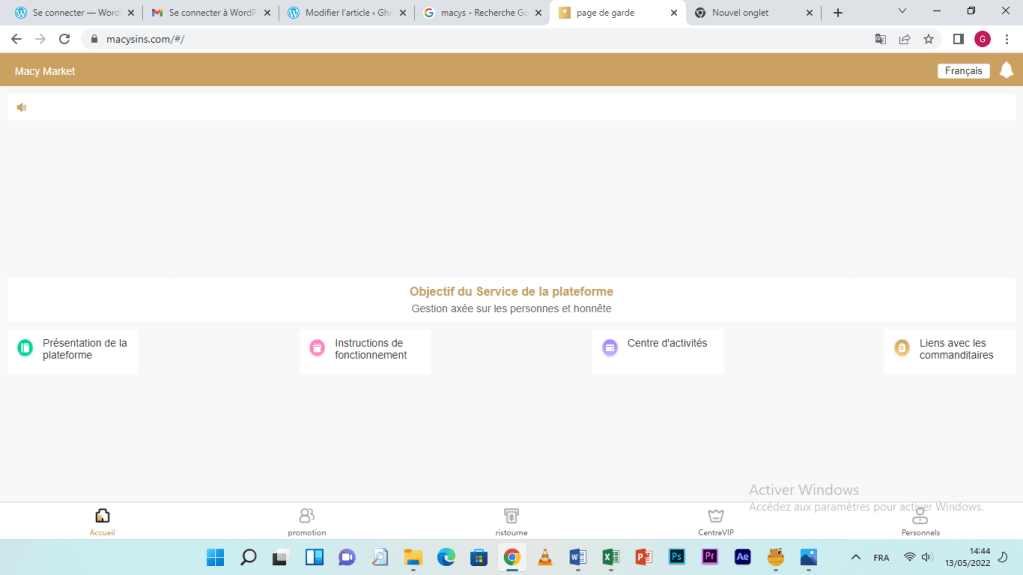Open the Français language selector

(963, 71)
